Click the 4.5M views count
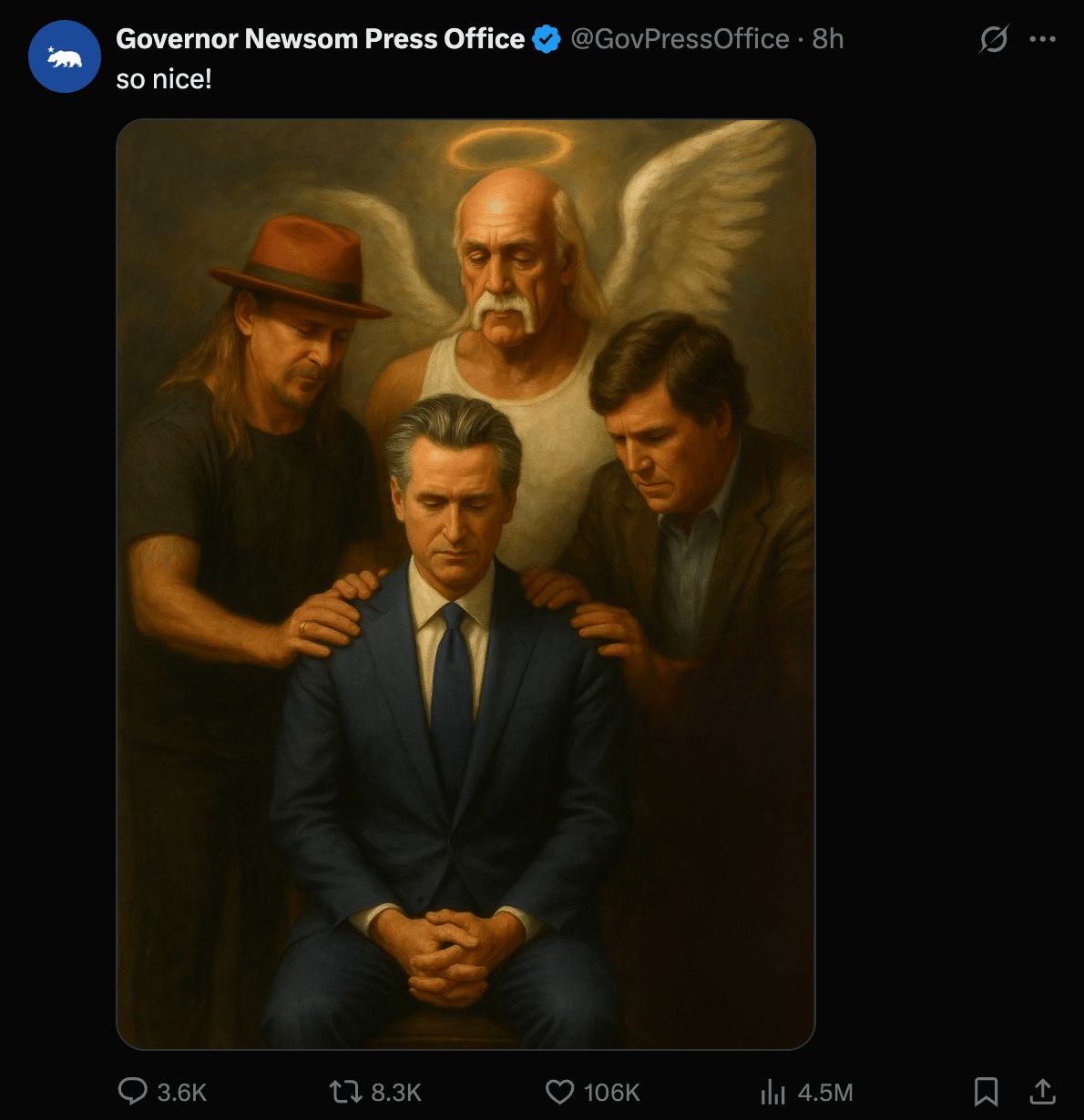The width and height of the screenshot is (1084, 1120). point(825,1092)
